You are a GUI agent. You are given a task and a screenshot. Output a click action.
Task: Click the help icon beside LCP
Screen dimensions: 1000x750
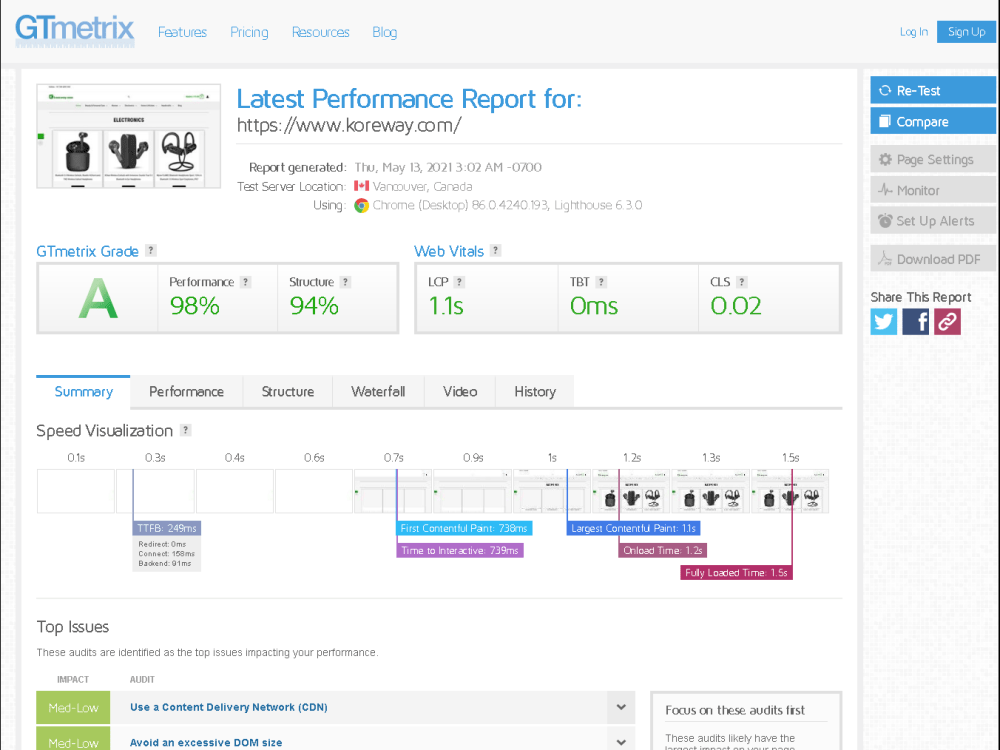[x=459, y=282]
